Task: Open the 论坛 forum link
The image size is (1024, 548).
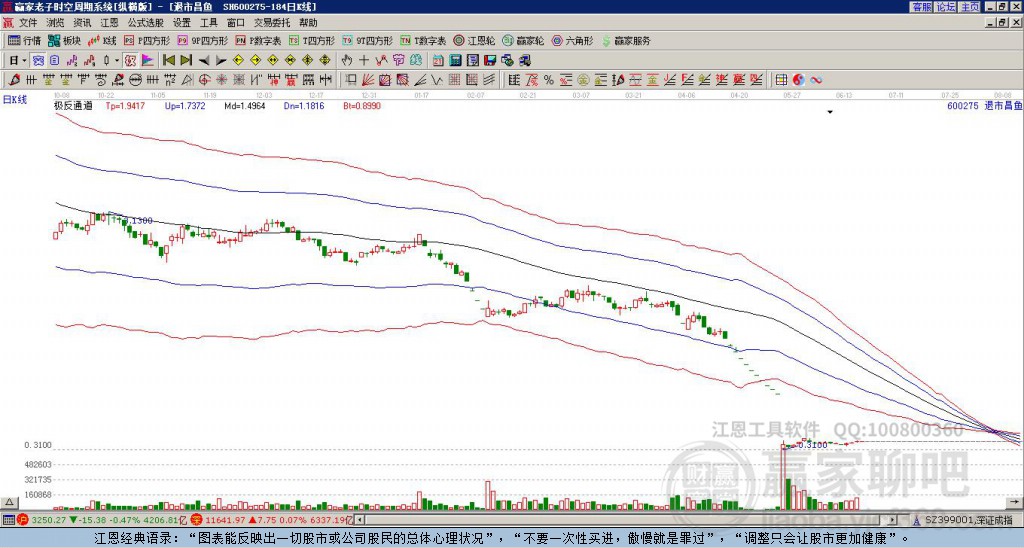Action: click(946, 7)
